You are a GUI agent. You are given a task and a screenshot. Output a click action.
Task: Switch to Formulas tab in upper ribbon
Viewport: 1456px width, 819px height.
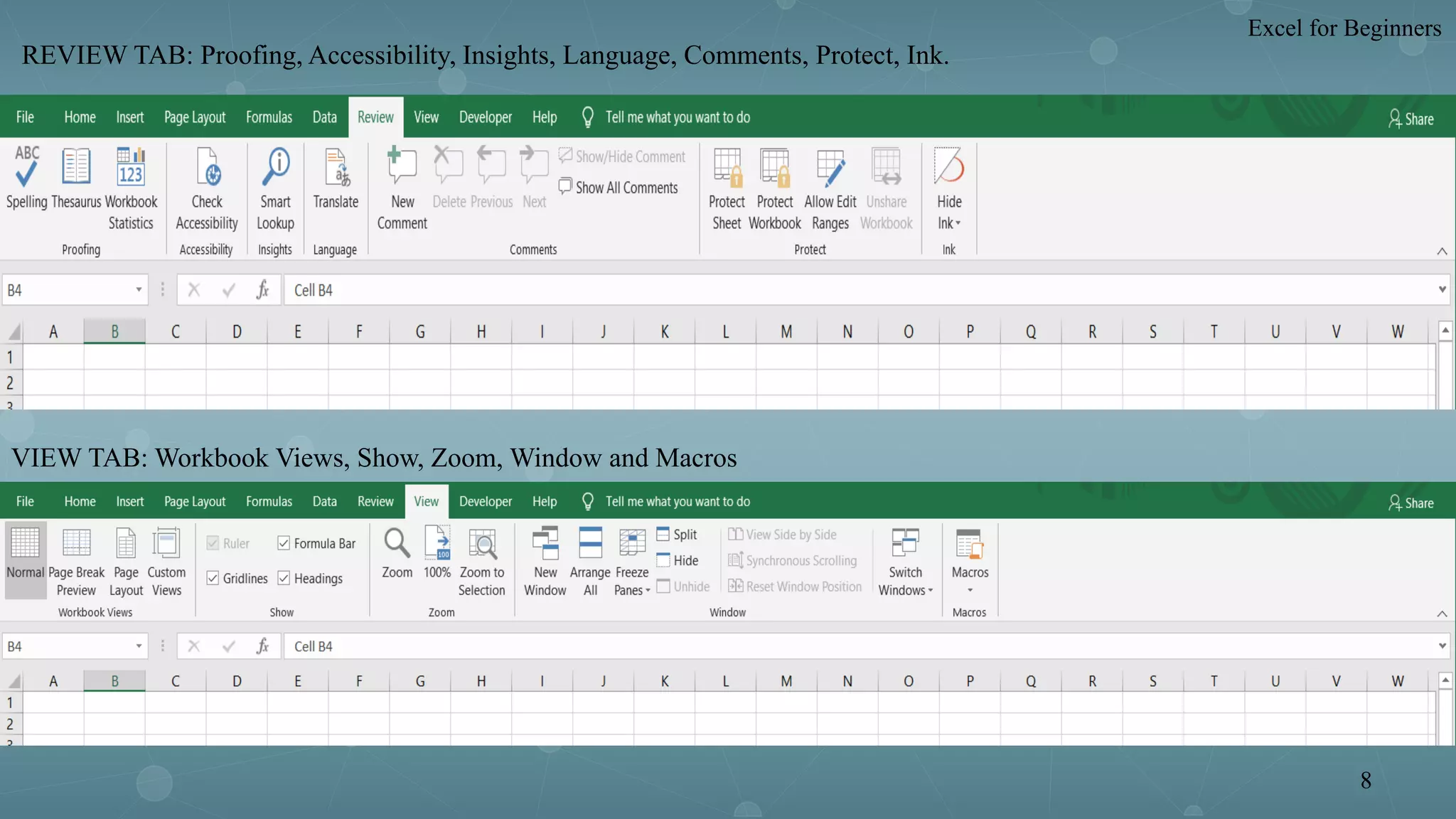[269, 117]
